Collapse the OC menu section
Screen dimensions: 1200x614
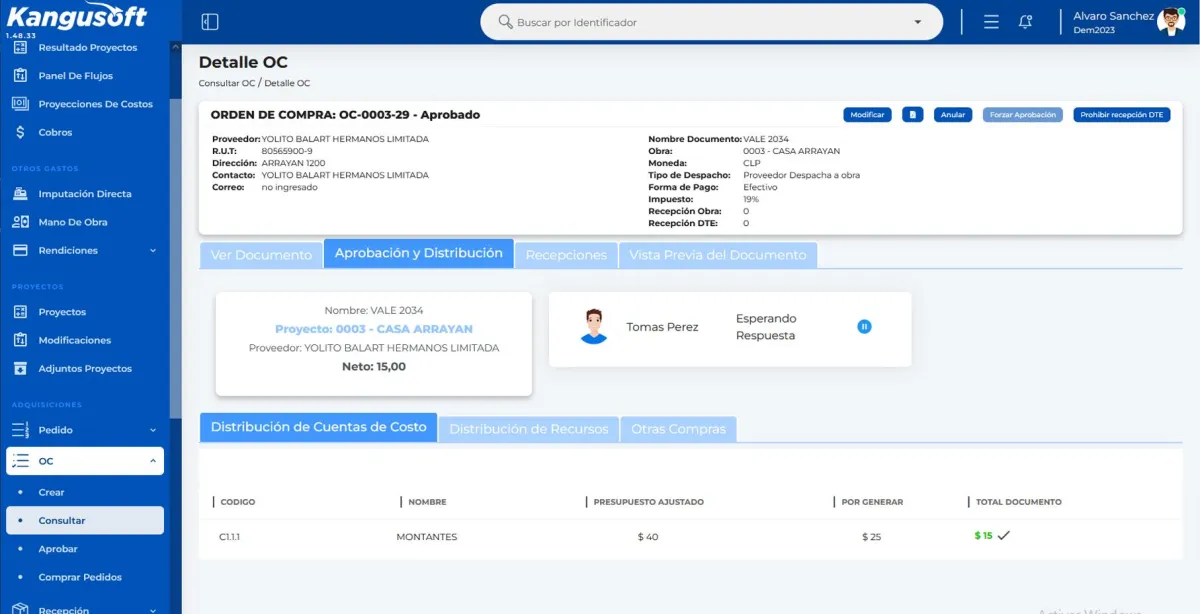(x=153, y=461)
